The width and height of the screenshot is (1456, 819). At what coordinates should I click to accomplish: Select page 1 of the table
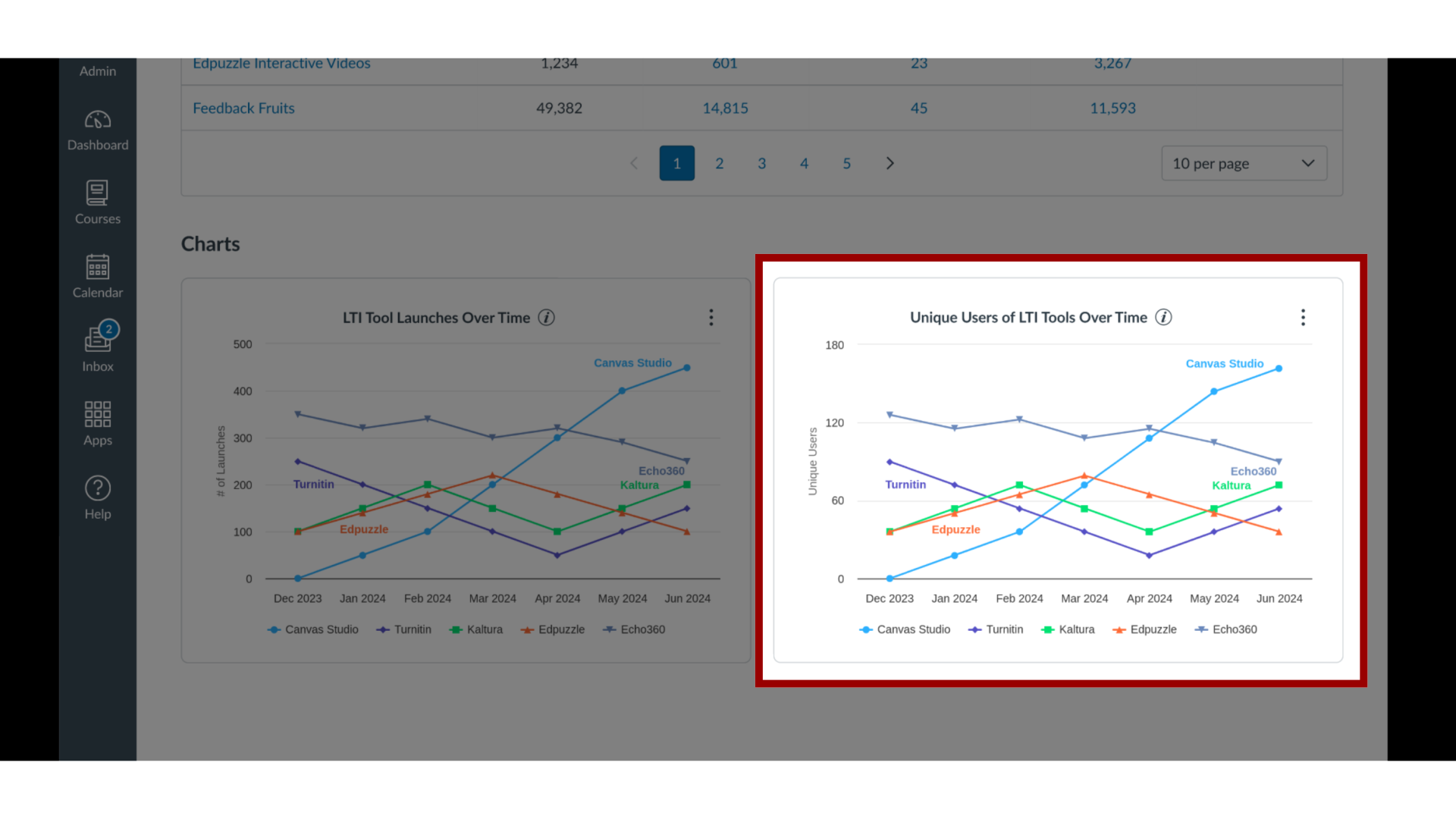tap(677, 163)
